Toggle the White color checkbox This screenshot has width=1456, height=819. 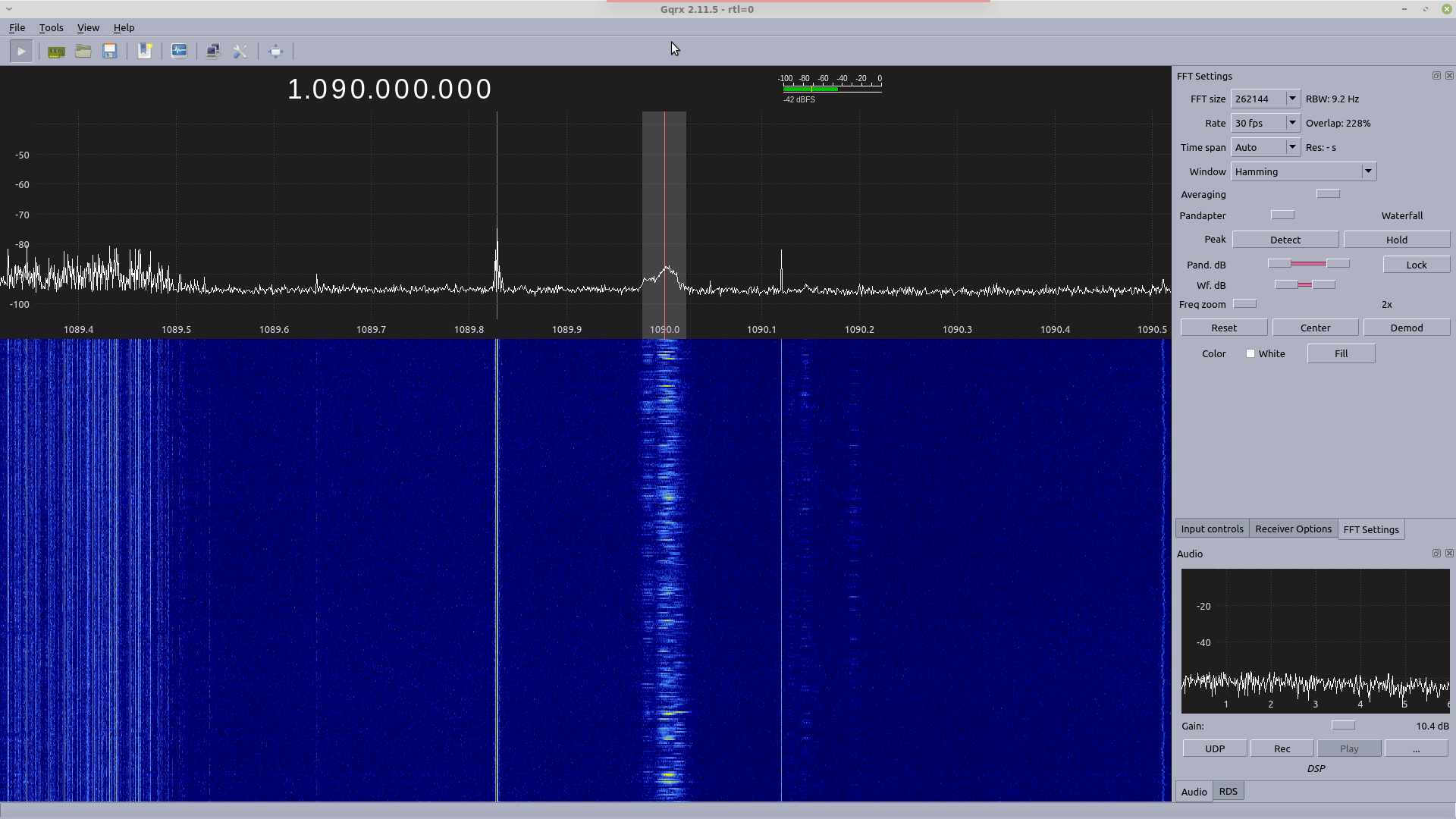click(1250, 354)
